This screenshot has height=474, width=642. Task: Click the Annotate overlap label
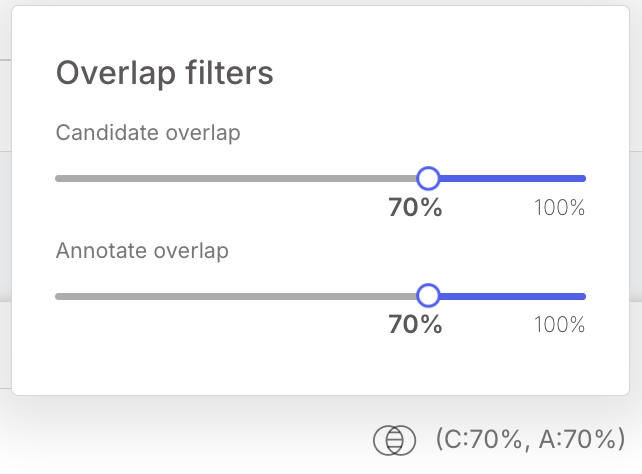[142, 250]
